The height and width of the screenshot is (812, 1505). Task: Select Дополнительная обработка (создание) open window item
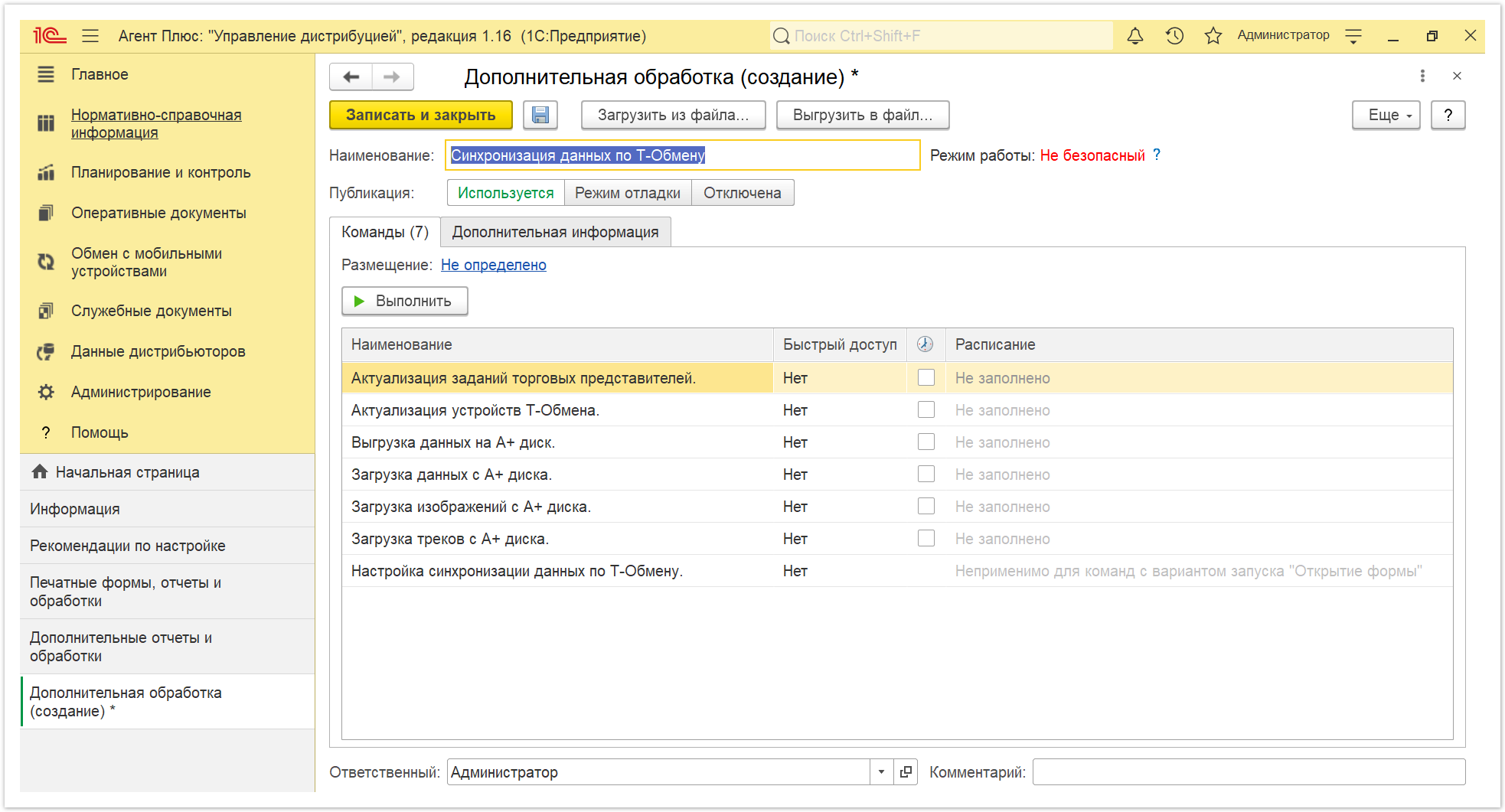(x=167, y=702)
